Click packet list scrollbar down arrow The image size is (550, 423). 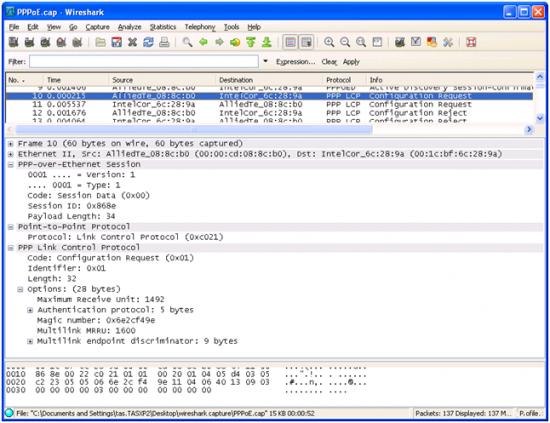tap(539, 118)
